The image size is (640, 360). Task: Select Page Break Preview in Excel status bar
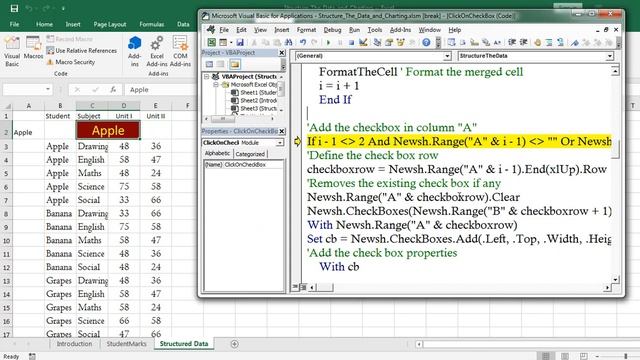(584, 356)
